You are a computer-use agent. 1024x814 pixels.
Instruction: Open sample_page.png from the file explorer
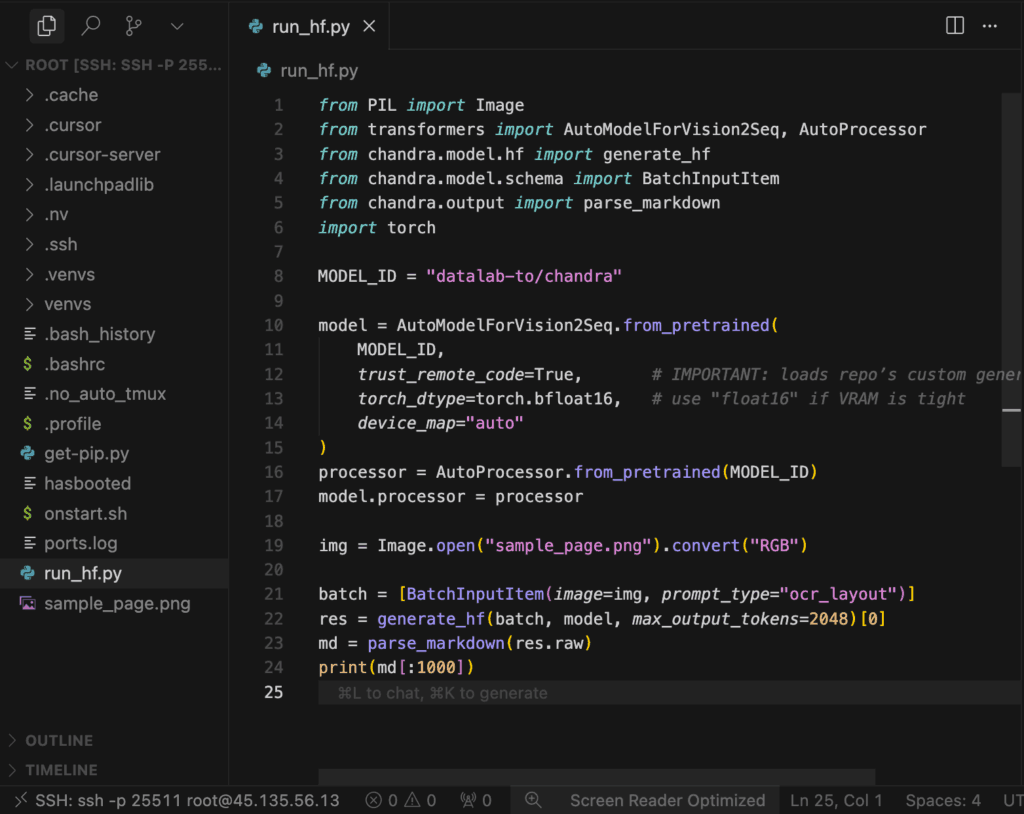tap(117, 603)
